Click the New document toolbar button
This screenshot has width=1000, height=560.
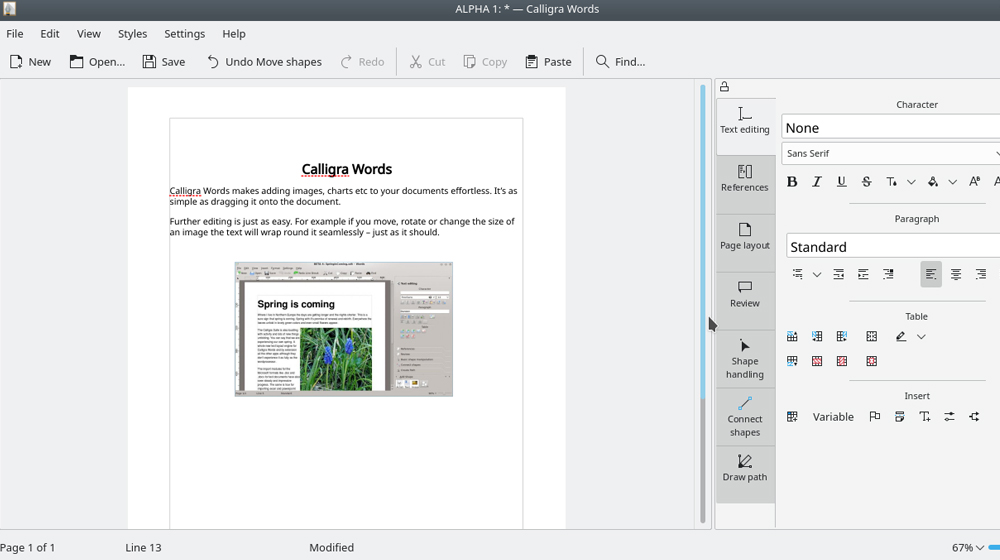pyautogui.click(x=30, y=62)
